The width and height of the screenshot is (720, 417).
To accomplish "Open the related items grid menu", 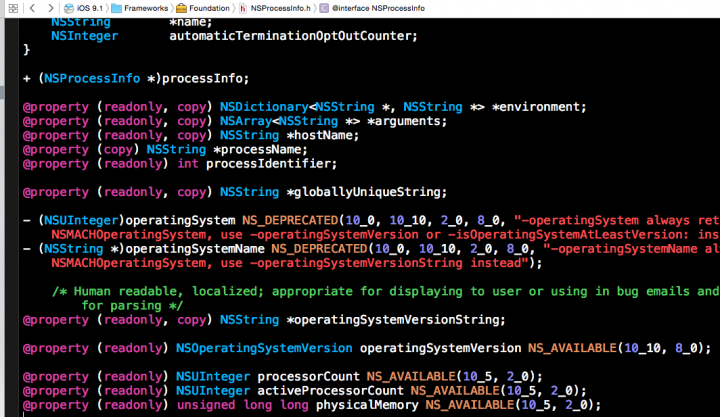I will tap(13, 8).
